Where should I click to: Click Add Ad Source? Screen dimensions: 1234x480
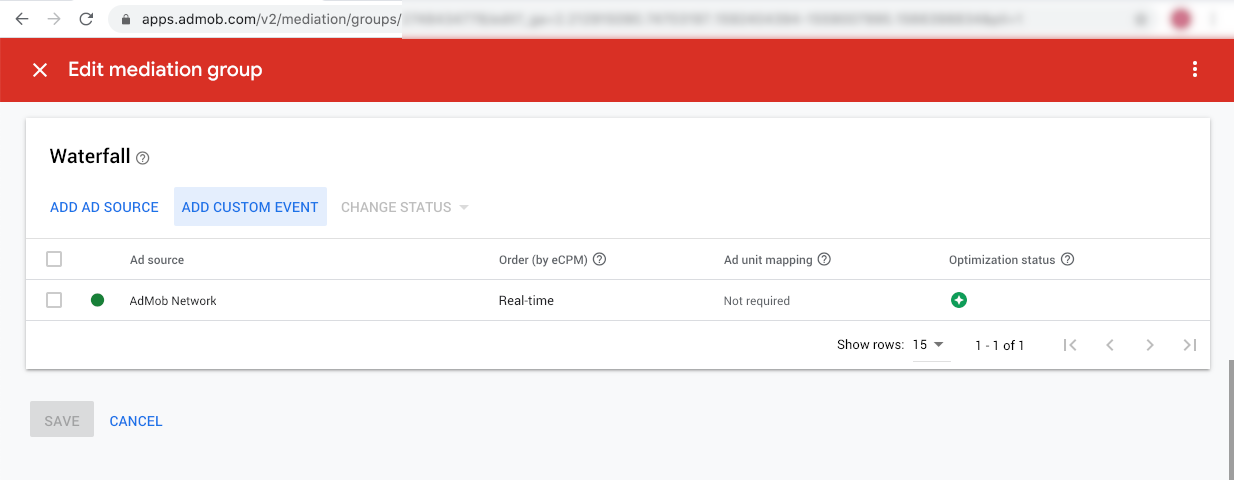[x=104, y=207]
